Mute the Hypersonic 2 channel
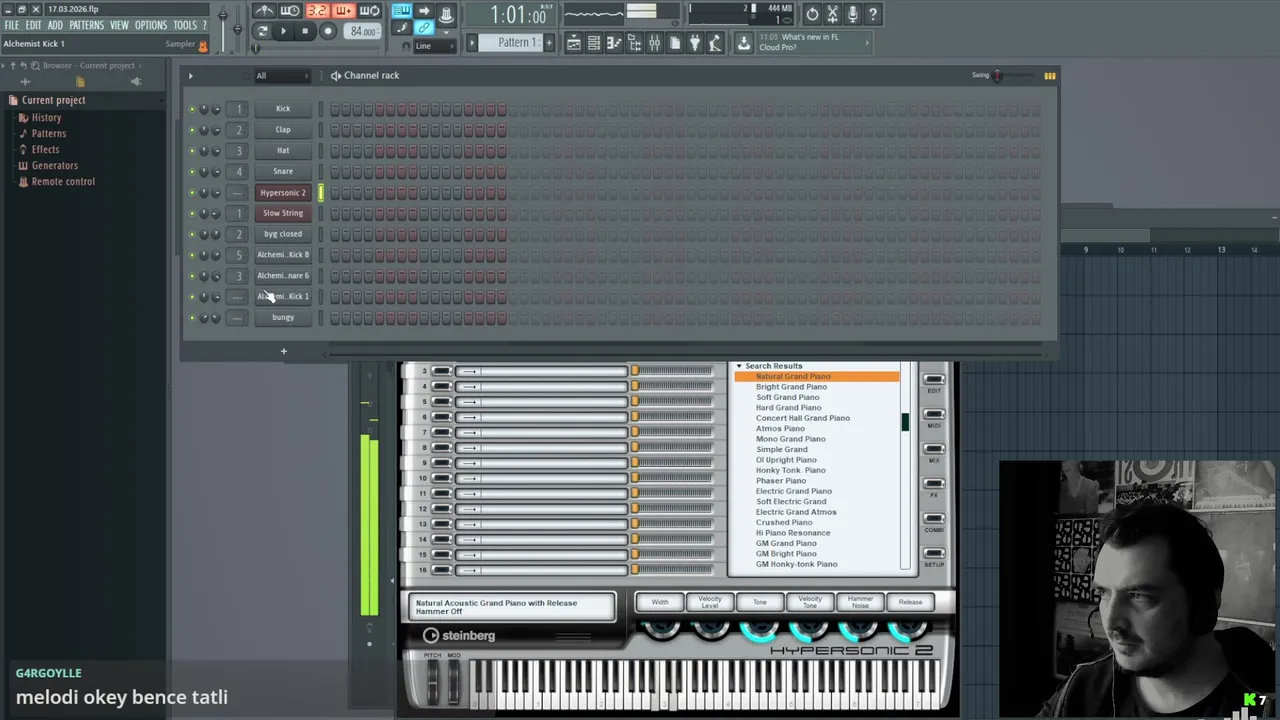 tap(192, 193)
